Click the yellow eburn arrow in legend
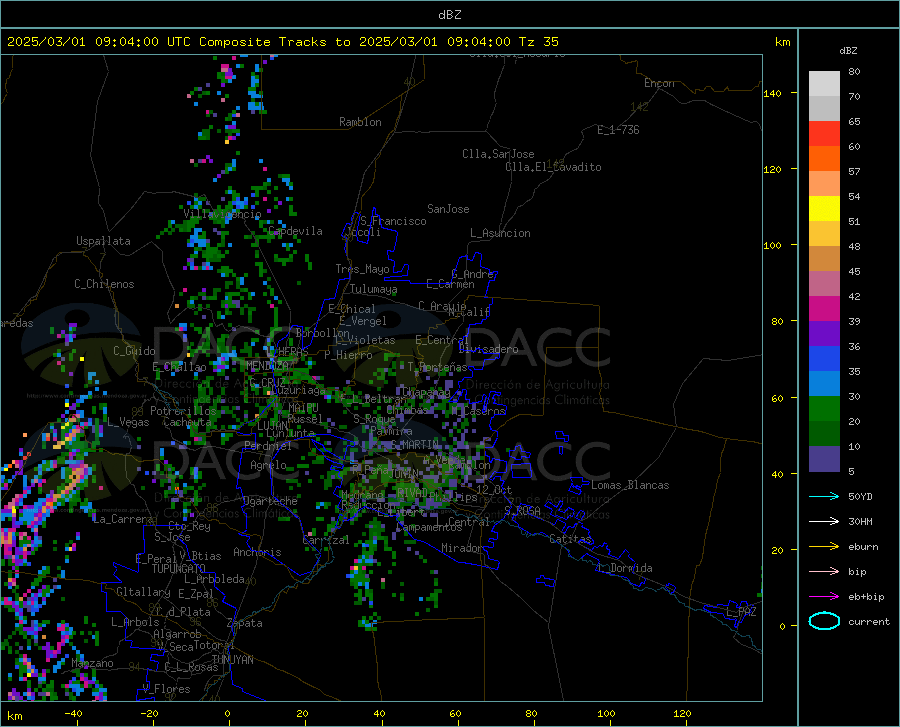900x727 pixels. pyautogui.click(x=824, y=547)
